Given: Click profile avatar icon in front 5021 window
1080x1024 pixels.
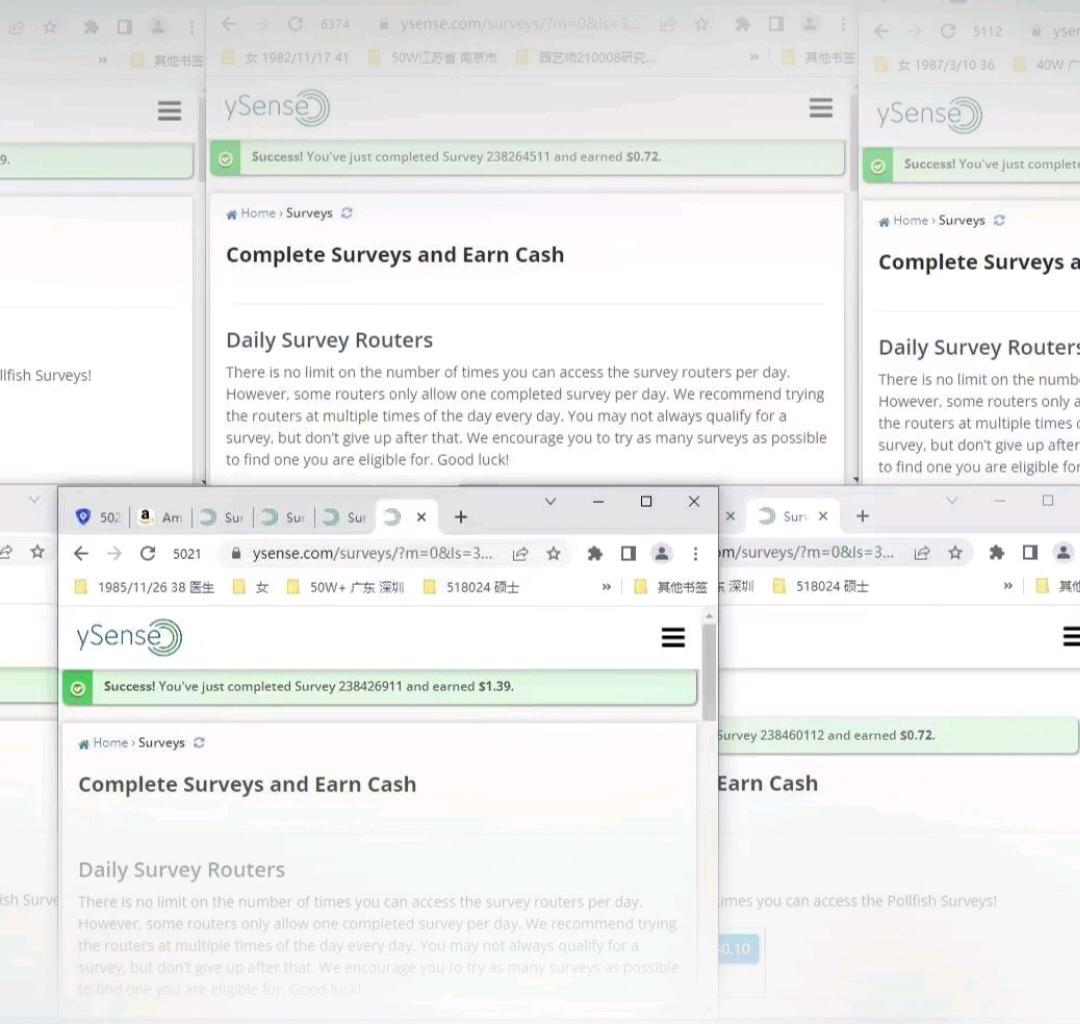Looking at the screenshot, I should coord(662,553).
